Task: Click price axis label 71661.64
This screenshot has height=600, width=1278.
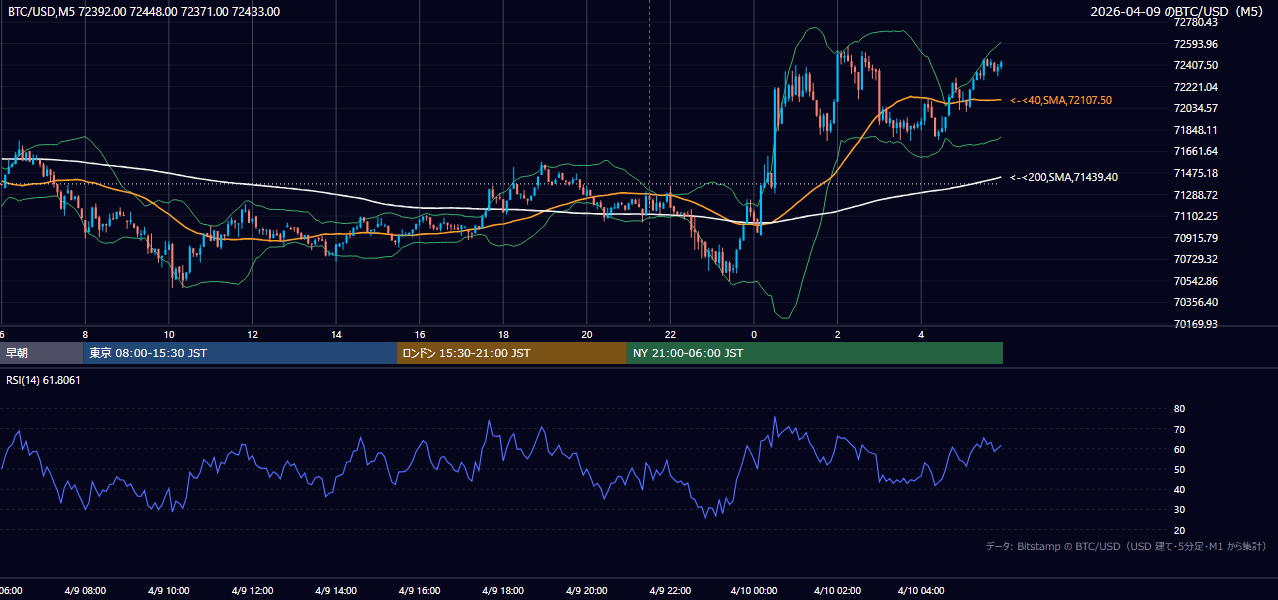Action: 1195,152
